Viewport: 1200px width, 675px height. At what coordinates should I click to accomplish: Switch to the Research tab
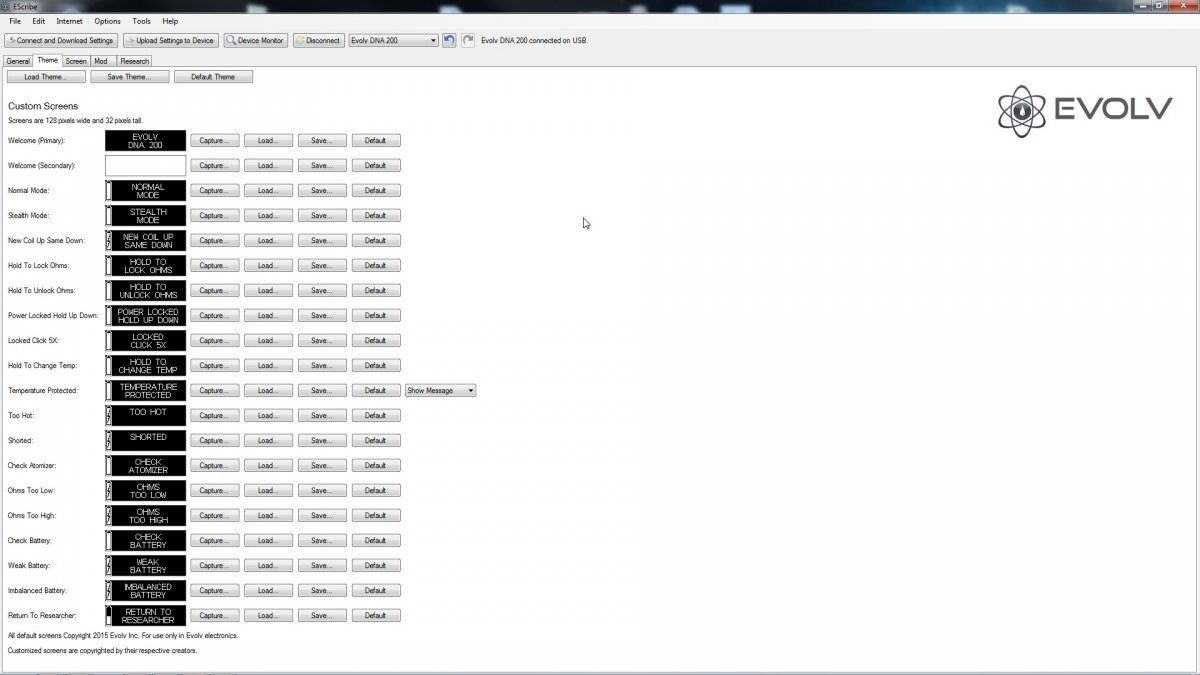pyautogui.click(x=134, y=61)
